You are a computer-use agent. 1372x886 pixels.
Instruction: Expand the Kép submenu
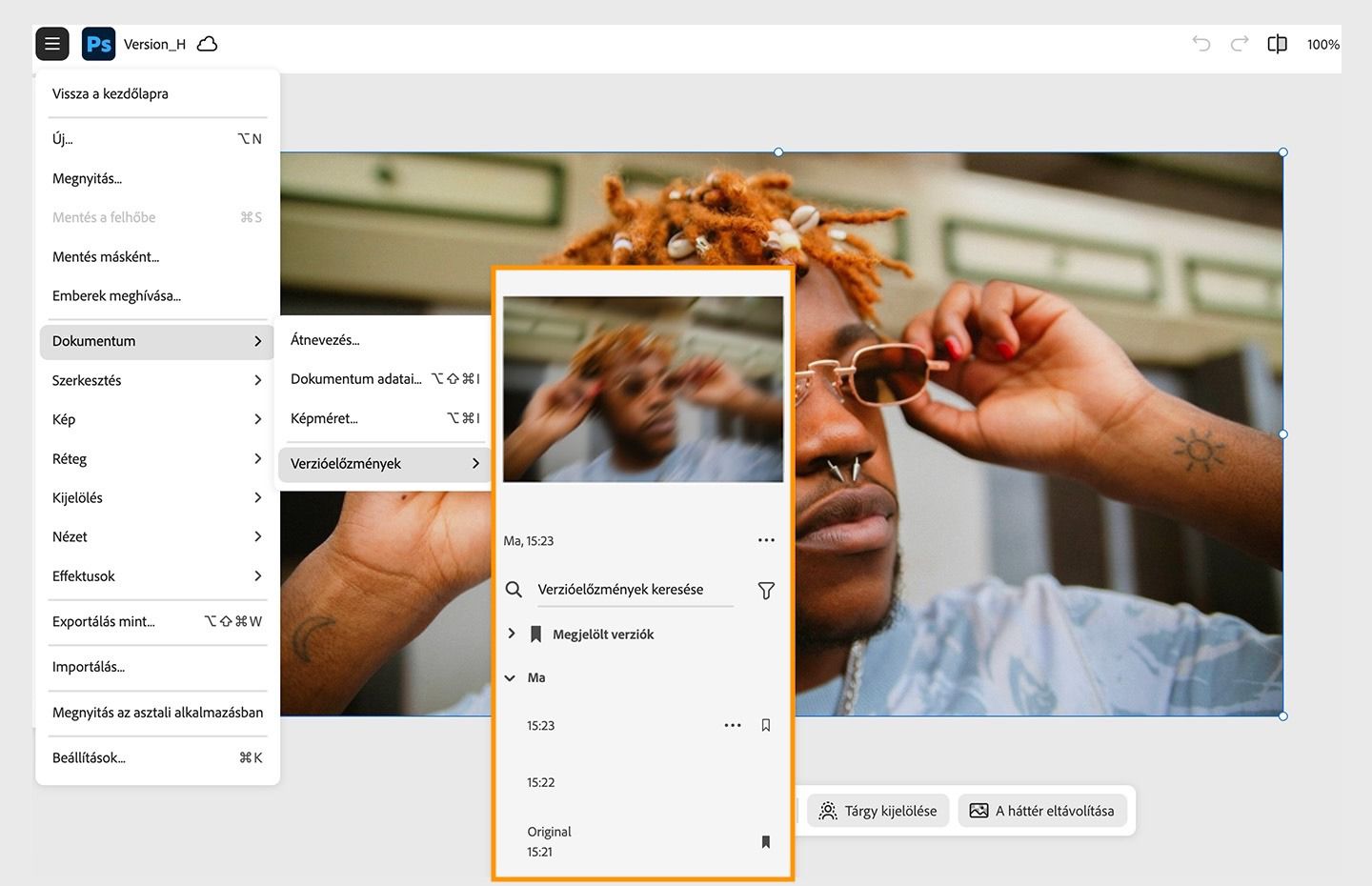click(x=157, y=419)
